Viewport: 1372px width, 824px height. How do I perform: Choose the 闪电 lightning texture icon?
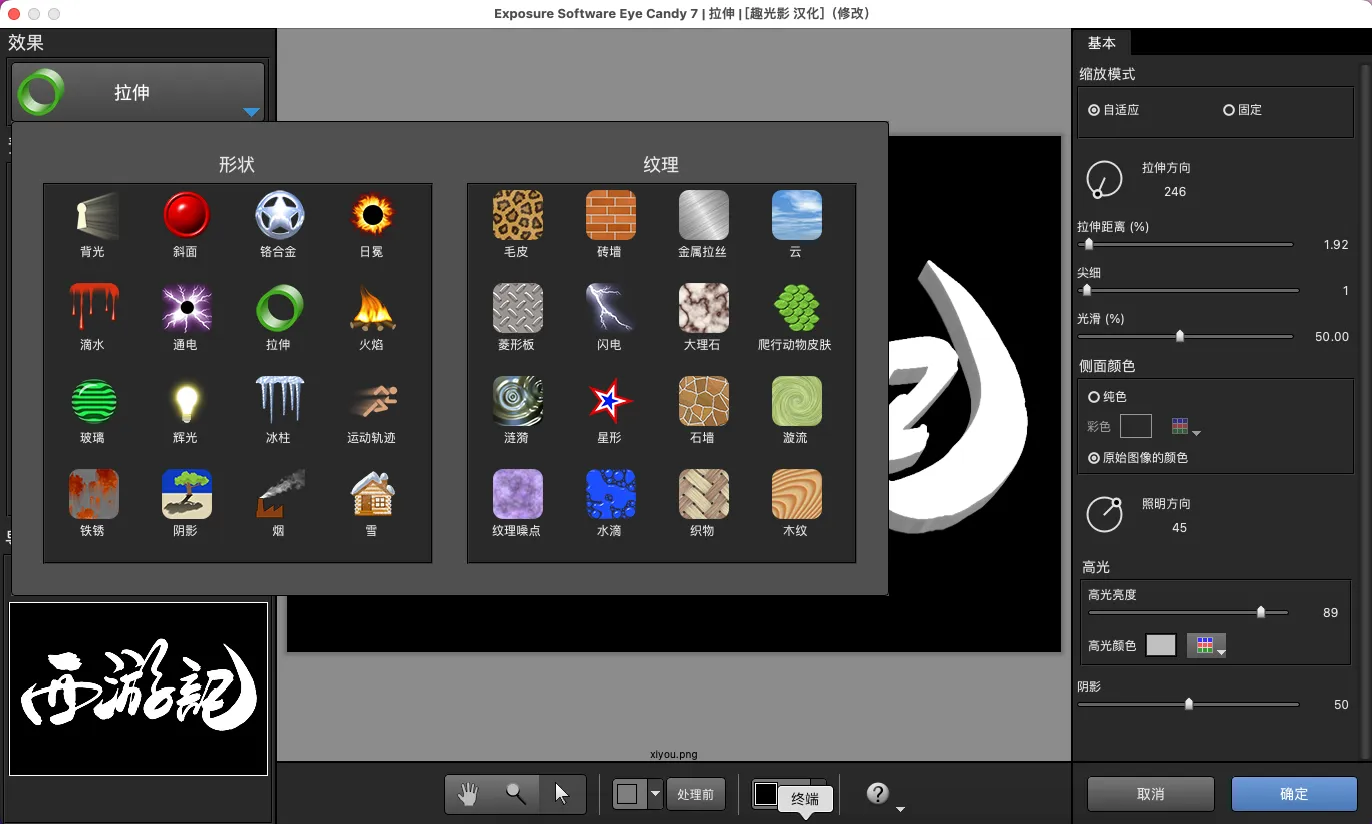pos(610,308)
